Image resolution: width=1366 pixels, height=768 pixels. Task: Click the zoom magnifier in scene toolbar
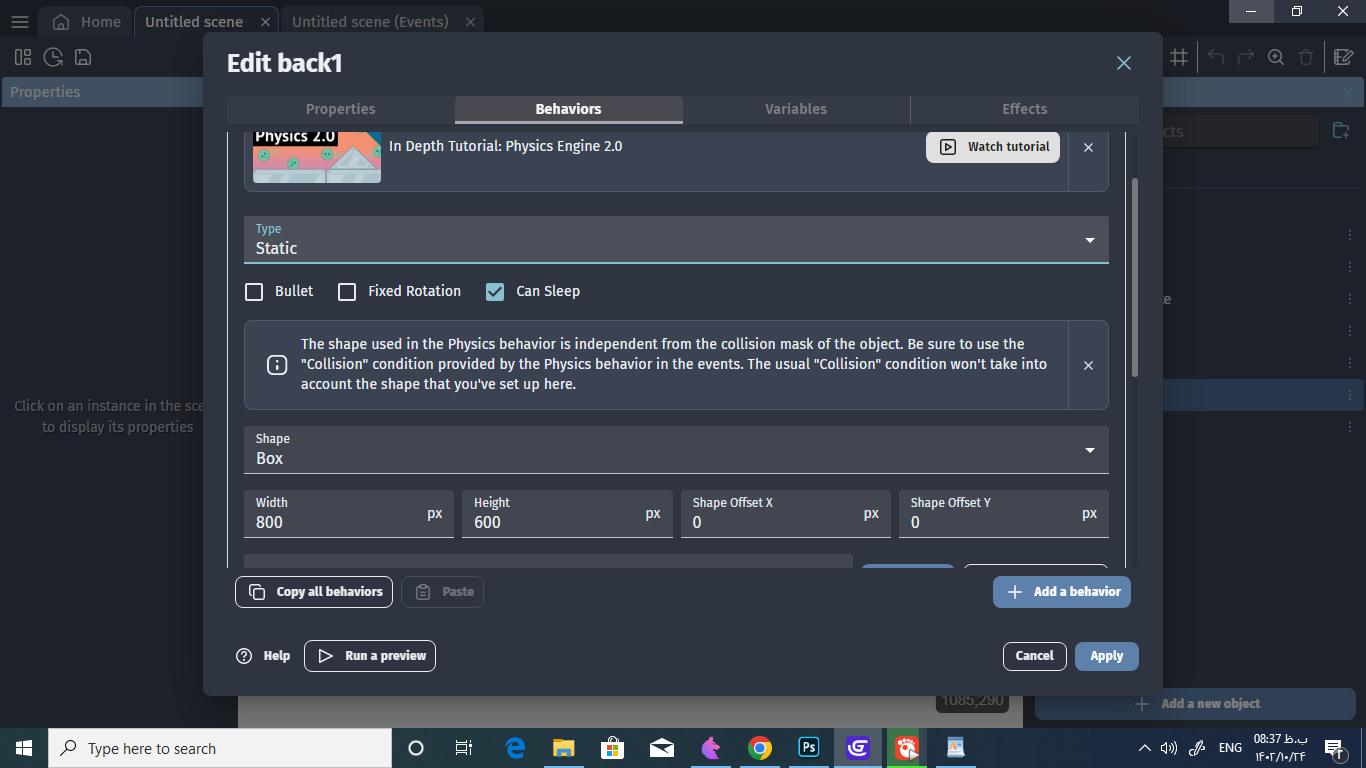pyautogui.click(x=1276, y=57)
